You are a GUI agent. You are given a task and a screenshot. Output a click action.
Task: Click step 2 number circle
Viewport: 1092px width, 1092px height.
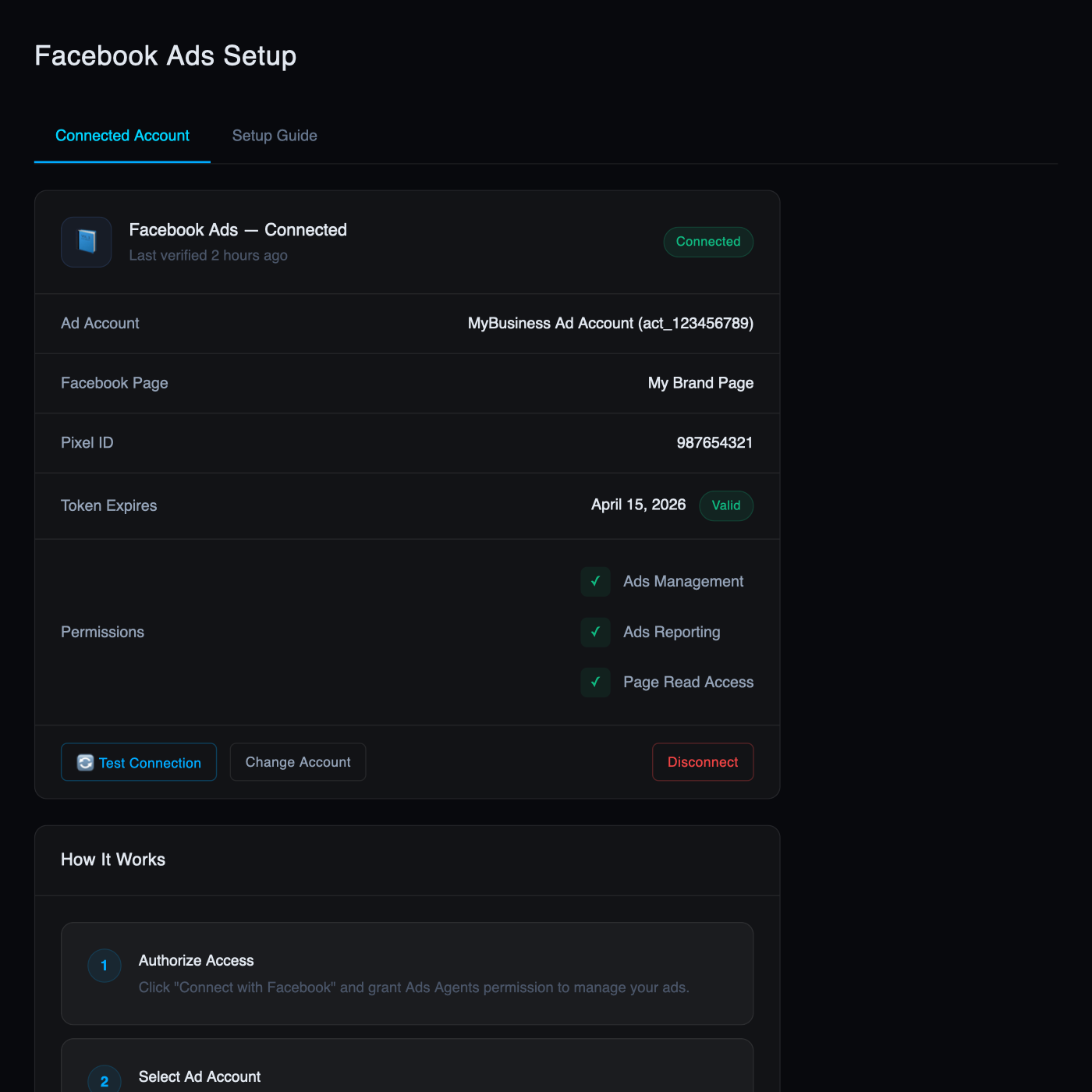[x=105, y=1081]
